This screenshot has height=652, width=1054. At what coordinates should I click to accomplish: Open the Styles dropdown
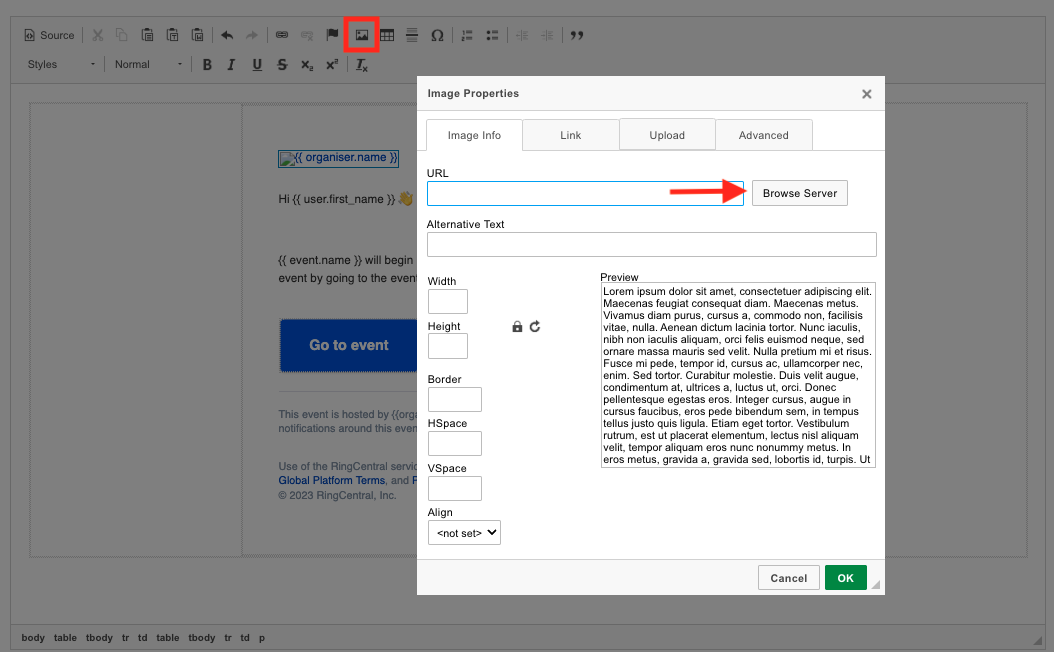[61, 65]
